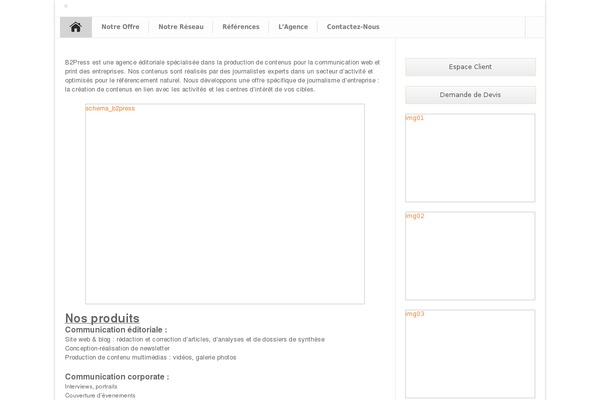
Task: Open the img01 sidebar image
Action: [x=470, y=158]
